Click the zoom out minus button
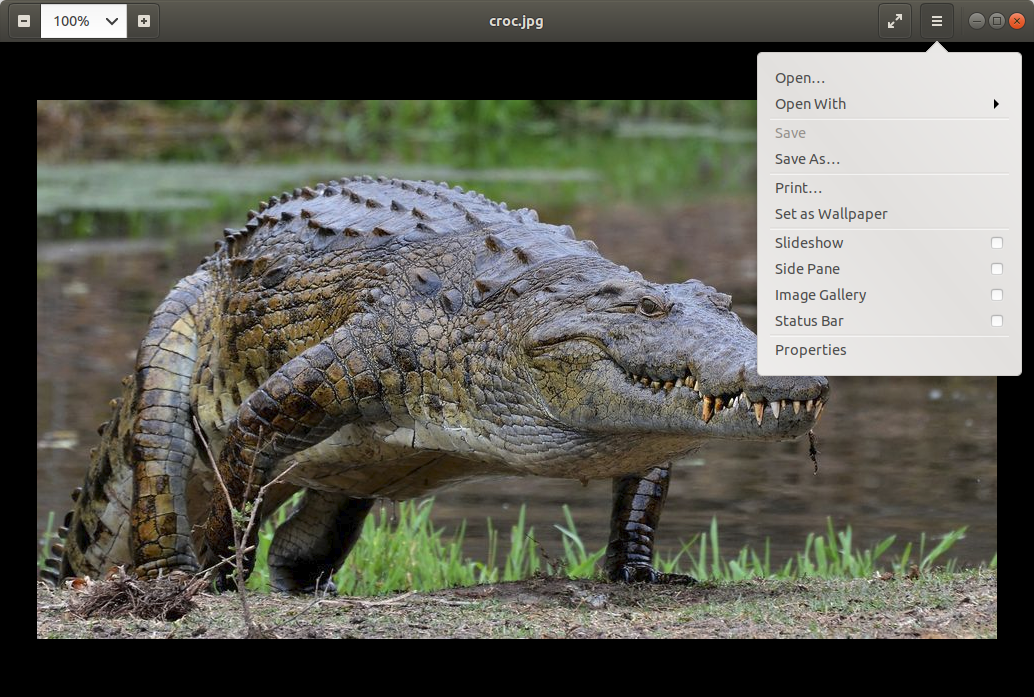Viewport: 1034px width, 697px height. [24, 21]
